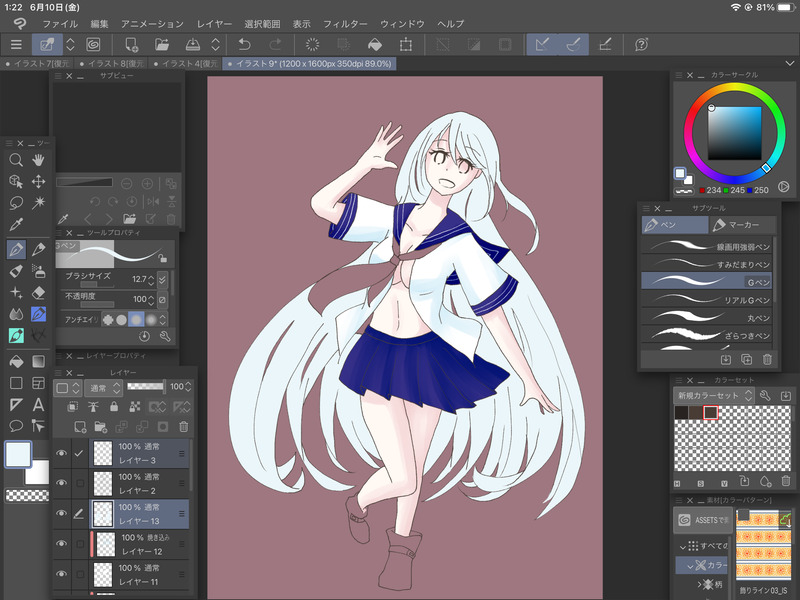
Task: Expand the document tabs chevron
Action: tap(789, 63)
